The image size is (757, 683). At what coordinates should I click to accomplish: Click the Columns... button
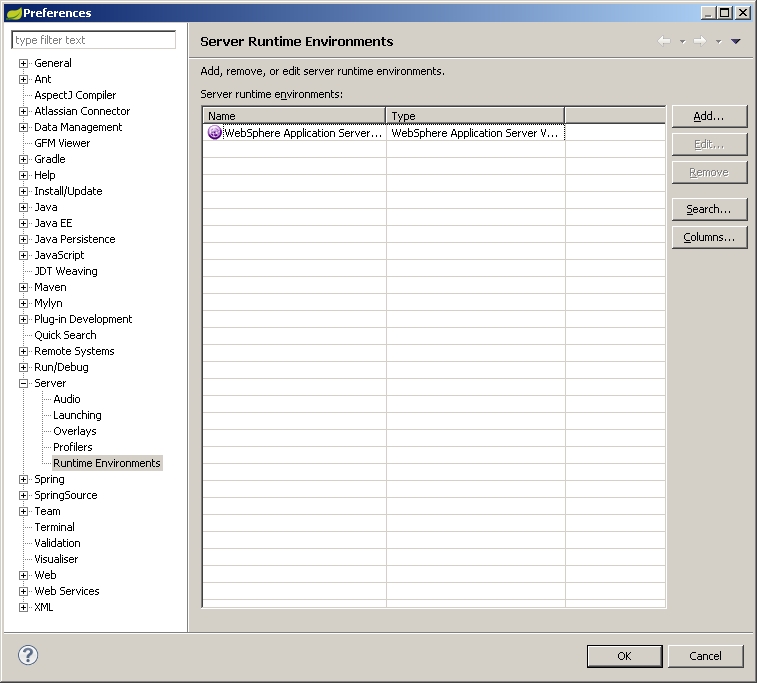[709, 237]
